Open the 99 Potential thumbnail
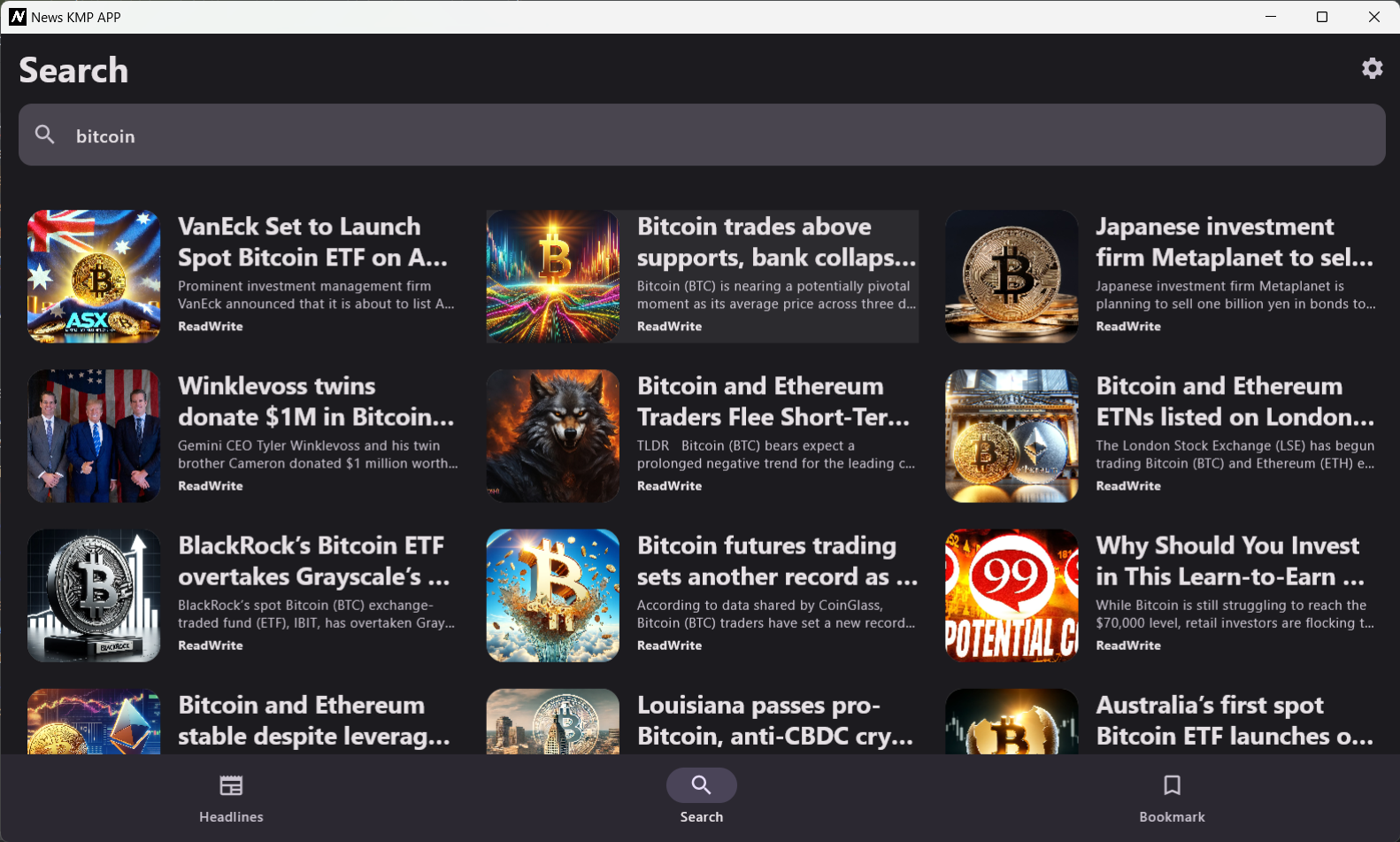The image size is (1400, 842). coord(1012,595)
